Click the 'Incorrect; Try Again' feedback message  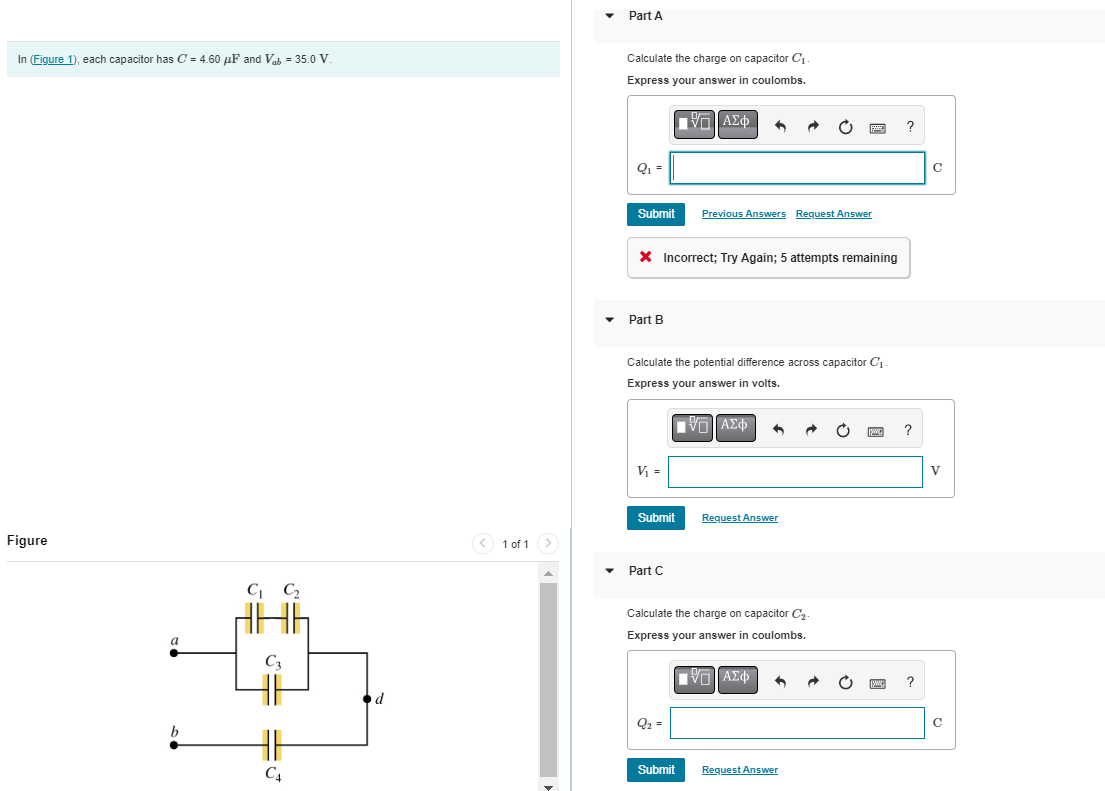[768, 257]
